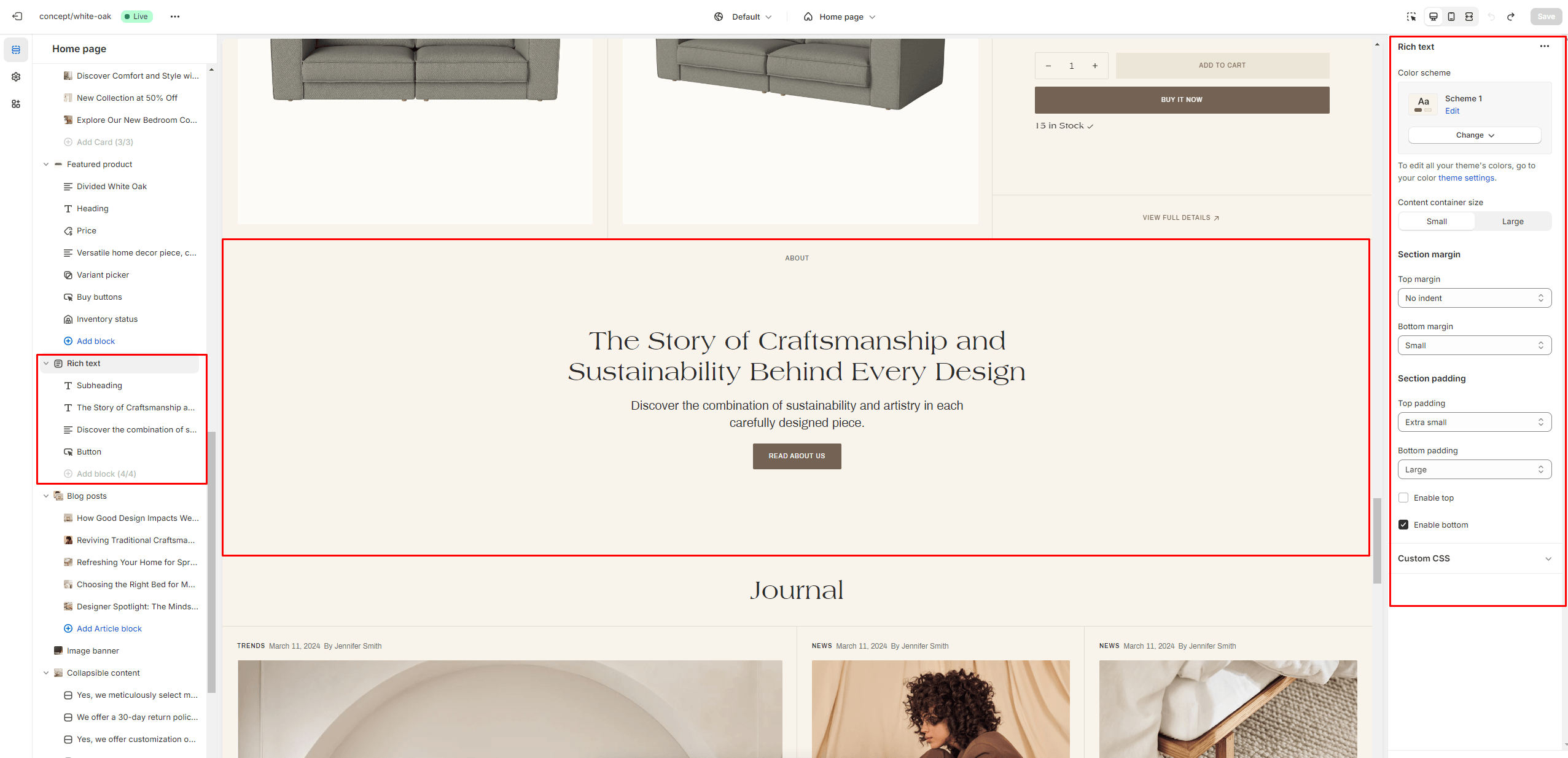Image resolution: width=1568 pixels, height=758 pixels.
Task: Click Change color scheme button
Action: point(1474,135)
